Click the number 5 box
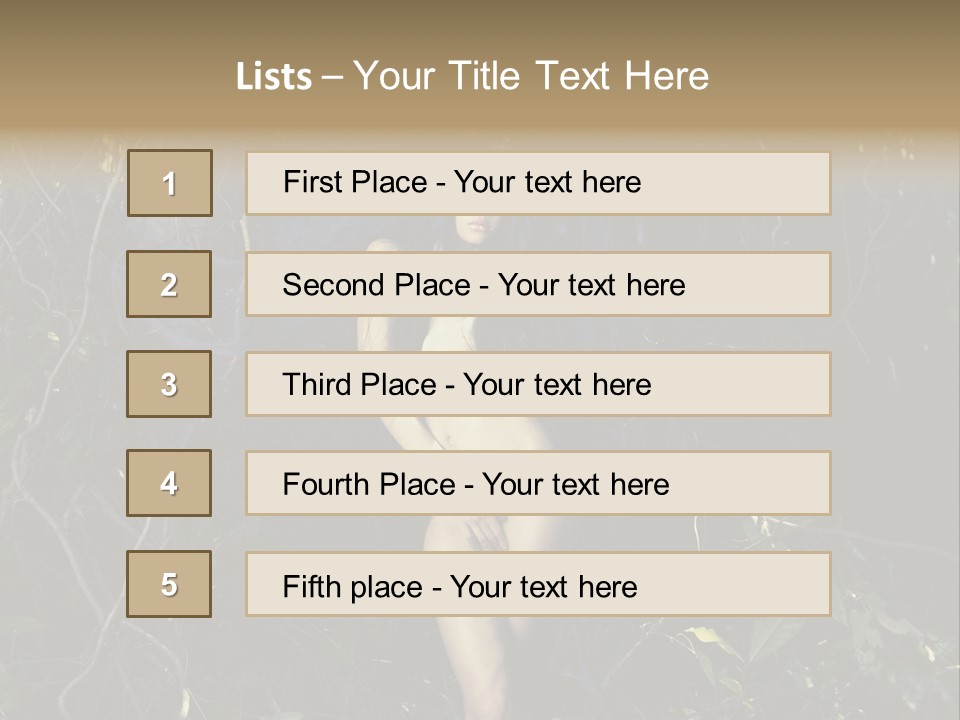Viewport: 960px width, 720px height. [169, 584]
